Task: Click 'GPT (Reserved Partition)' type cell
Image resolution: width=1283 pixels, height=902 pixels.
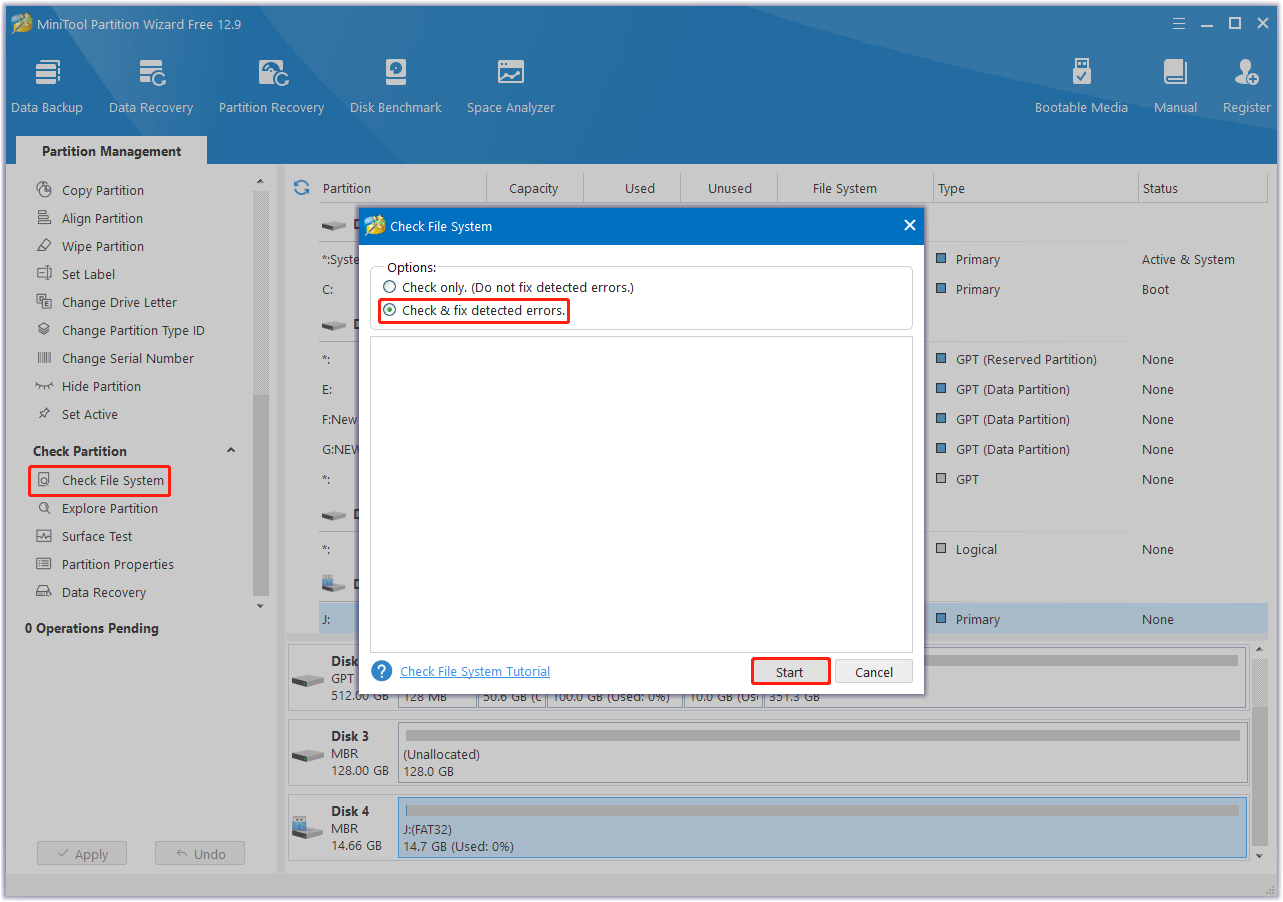Action: point(1026,359)
